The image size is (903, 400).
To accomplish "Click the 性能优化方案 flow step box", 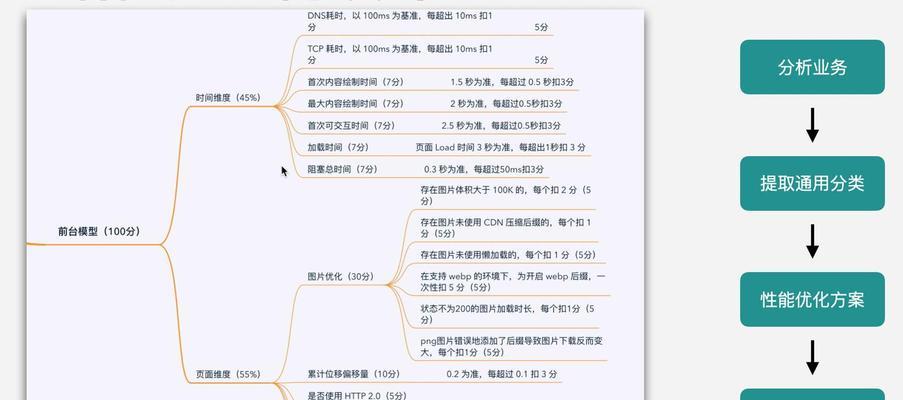I will click(x=812, y=299).
